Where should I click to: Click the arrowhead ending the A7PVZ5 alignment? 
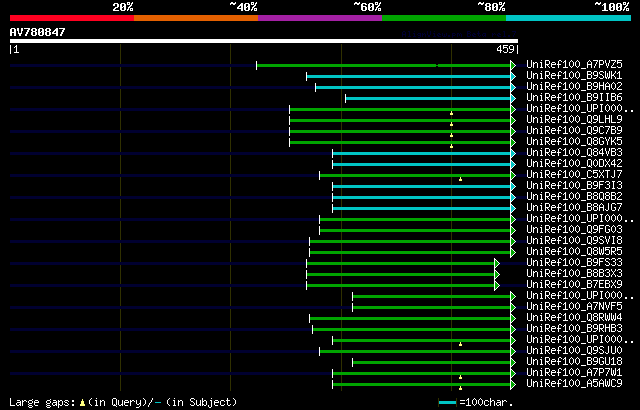click(513, 65)
